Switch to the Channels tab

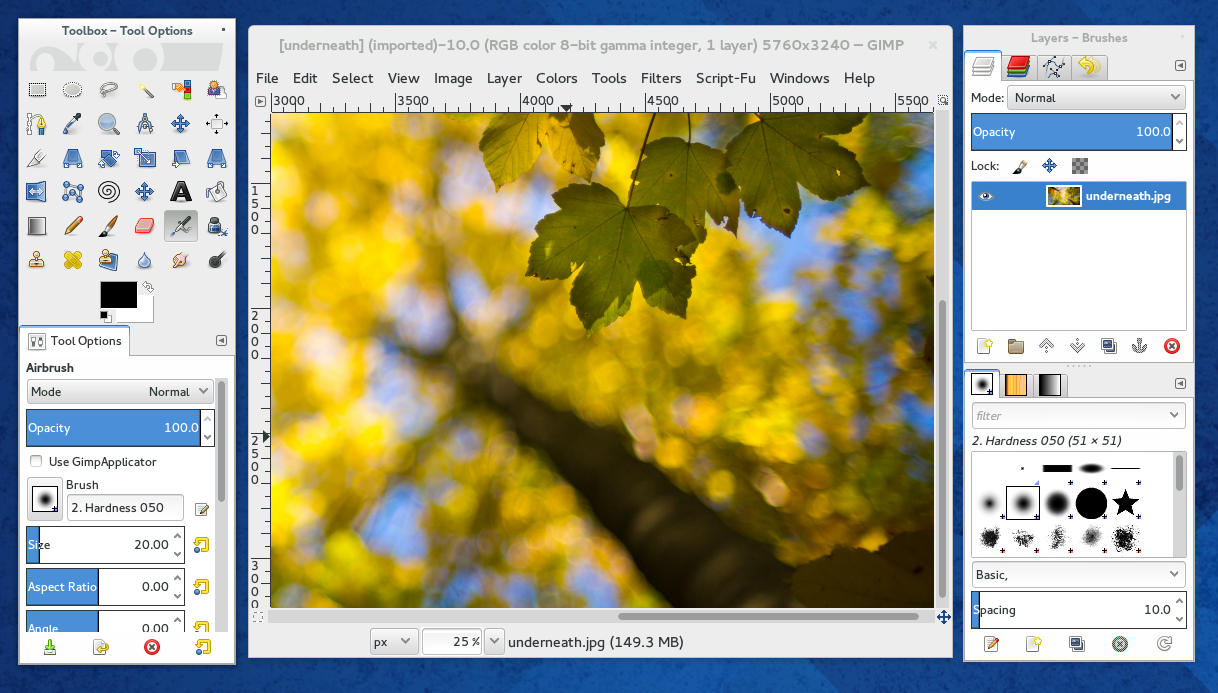1019,67
